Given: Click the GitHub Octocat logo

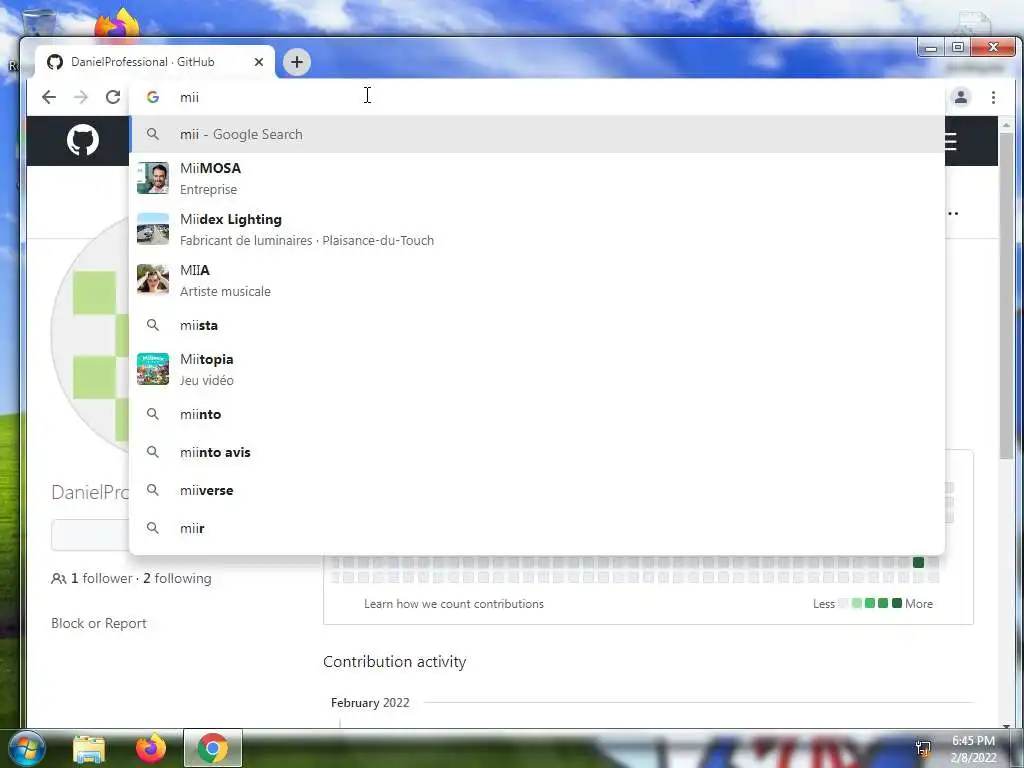Looking at the screenshot, I should 83,140.
